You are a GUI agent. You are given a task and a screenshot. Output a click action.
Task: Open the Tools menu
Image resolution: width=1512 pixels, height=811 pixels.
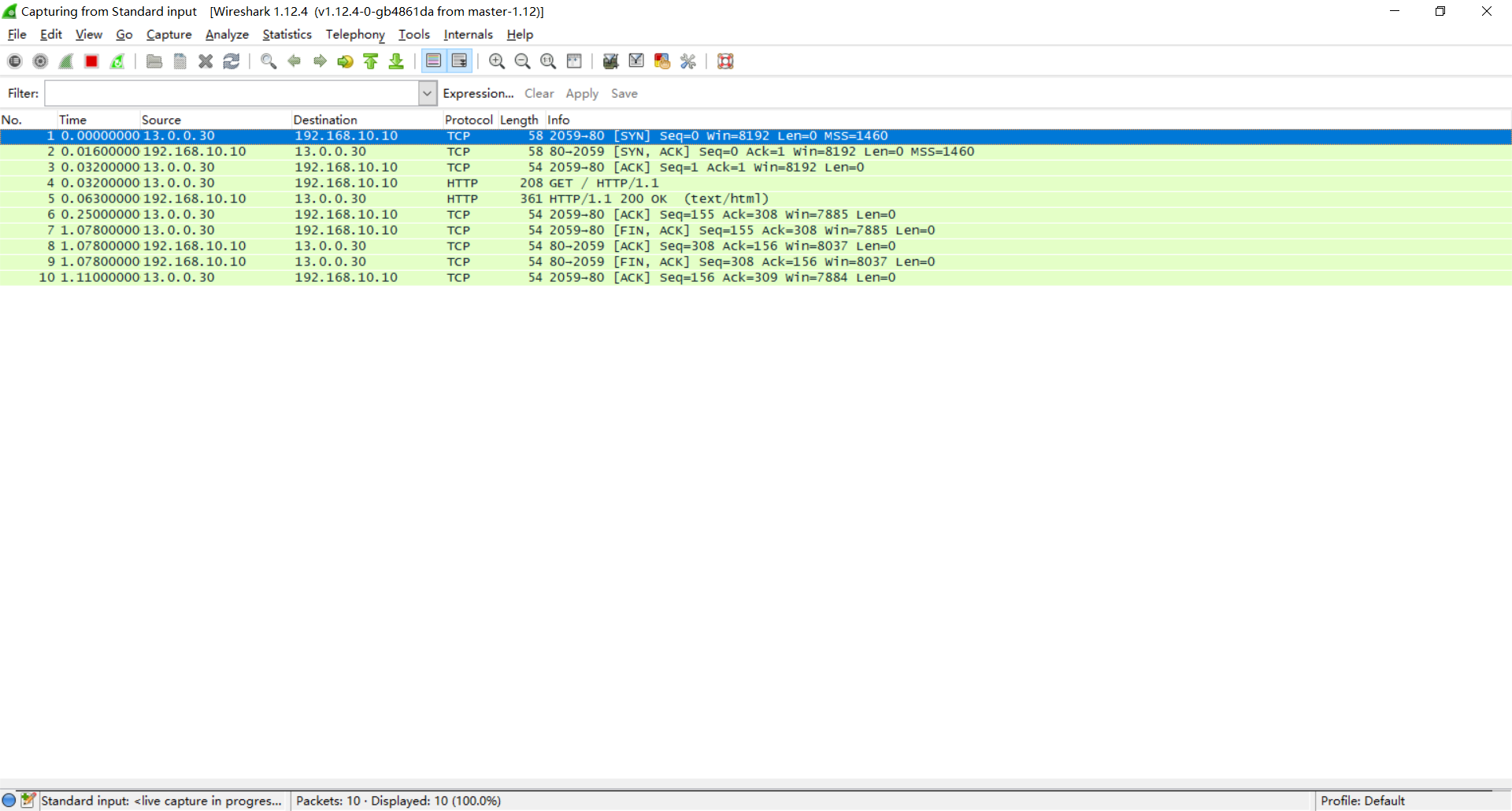414,35
